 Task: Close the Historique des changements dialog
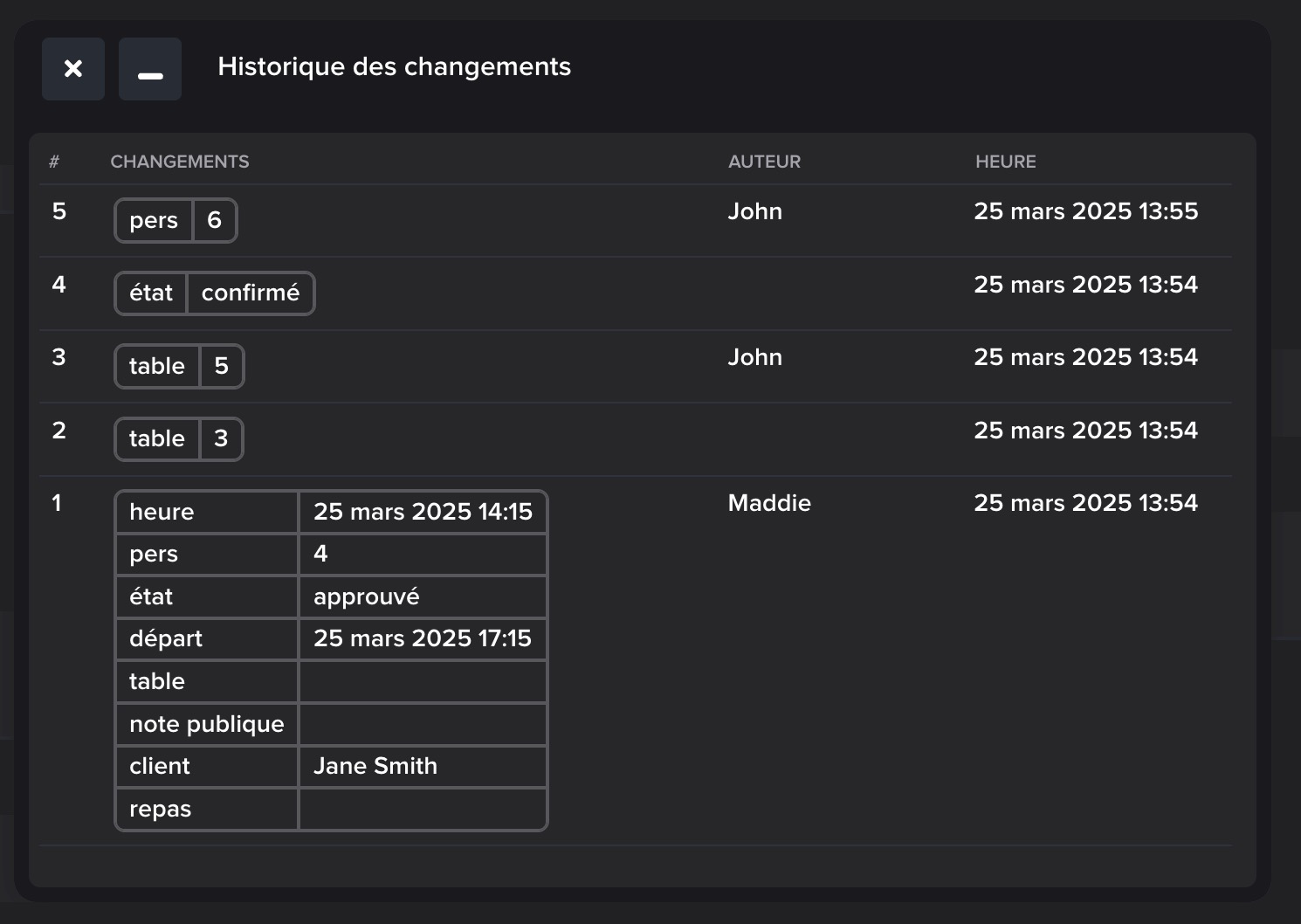pos(73,68)
